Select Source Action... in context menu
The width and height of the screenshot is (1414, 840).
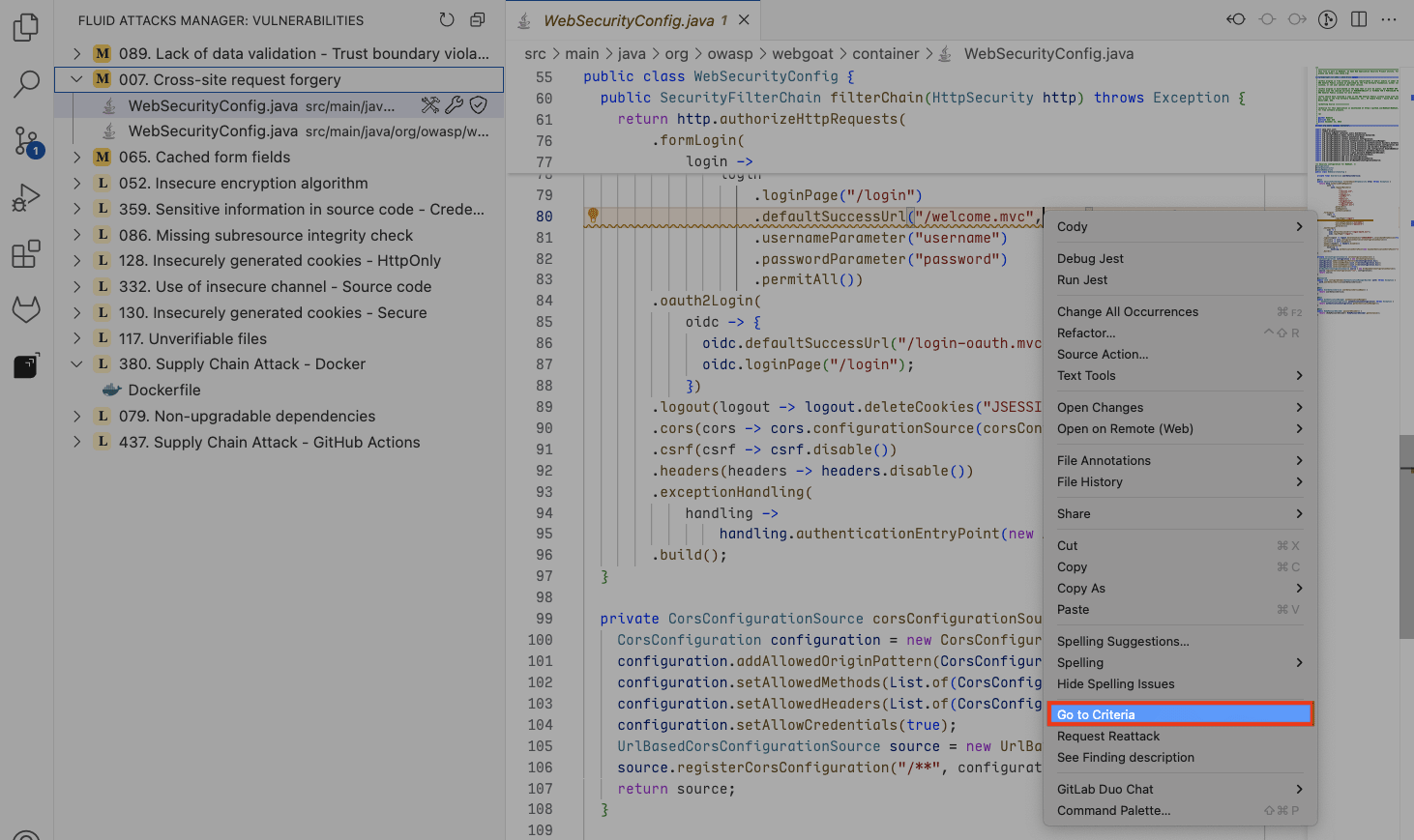click(1180, 354)
